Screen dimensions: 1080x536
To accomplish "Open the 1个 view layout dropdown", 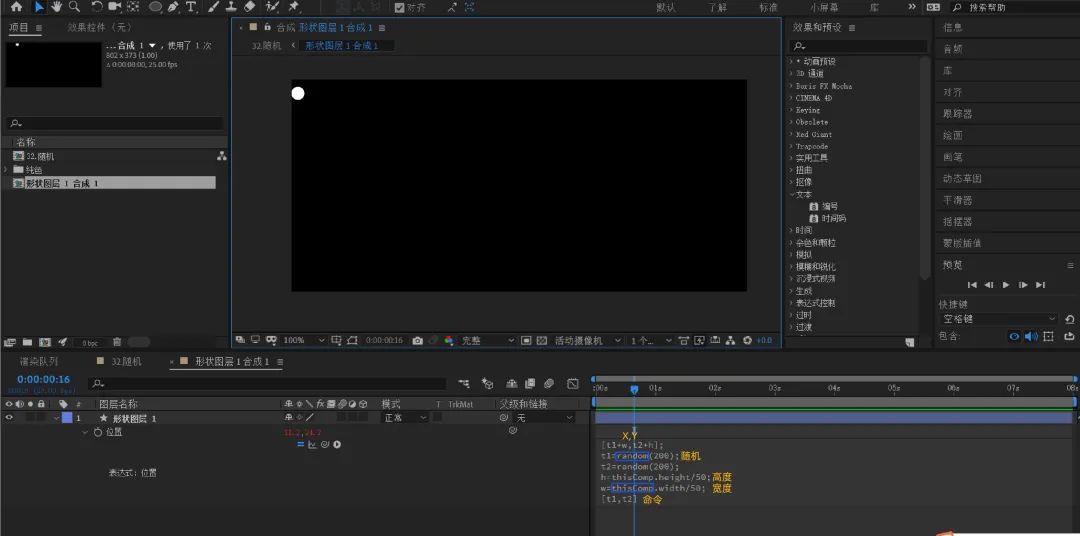I will pos(651,340).
